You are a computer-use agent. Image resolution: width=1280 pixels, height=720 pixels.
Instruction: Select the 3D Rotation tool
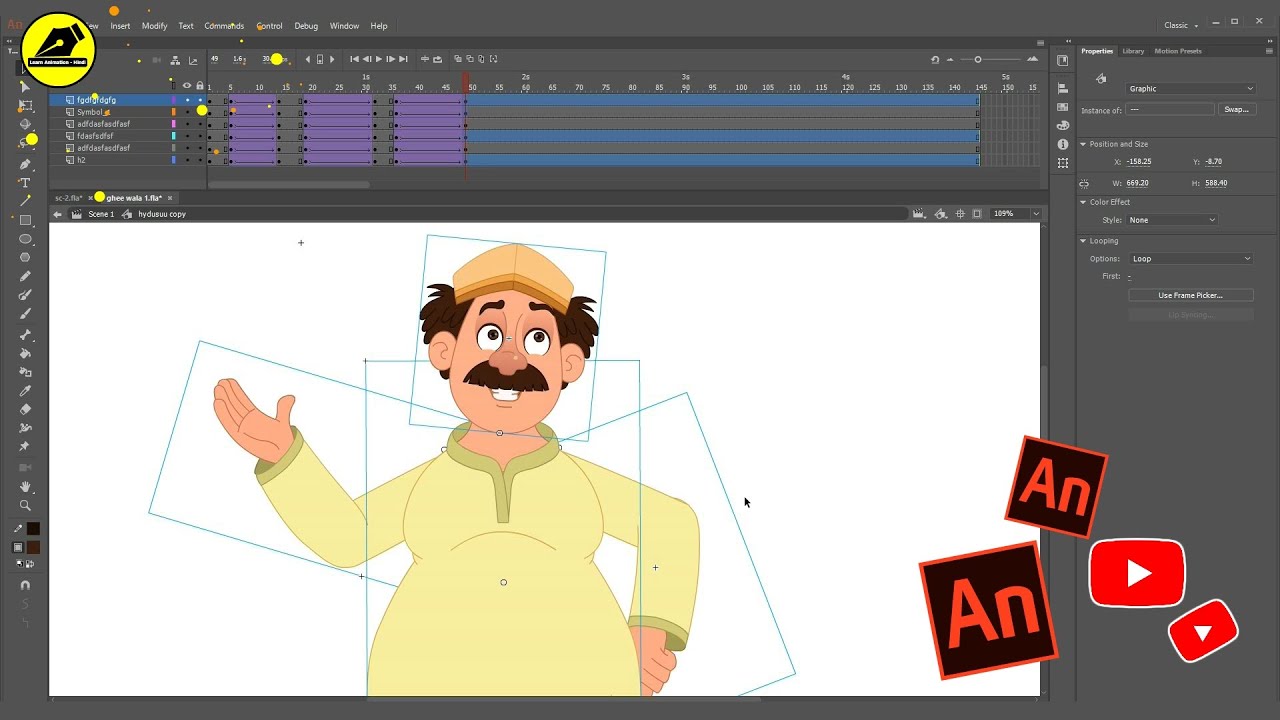tap(25, 124)
